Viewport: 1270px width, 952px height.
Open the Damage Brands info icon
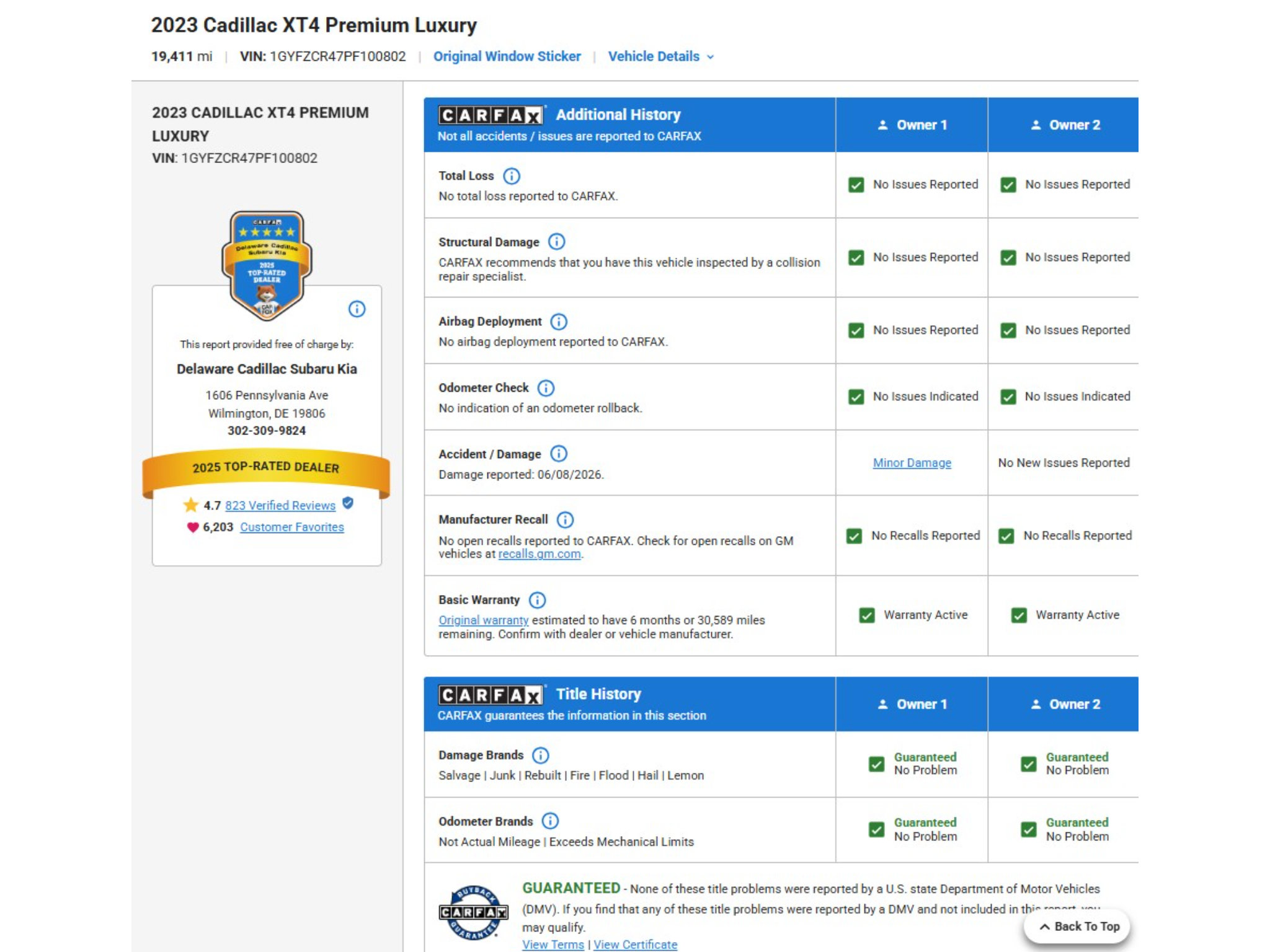click(x=541, y=756)
